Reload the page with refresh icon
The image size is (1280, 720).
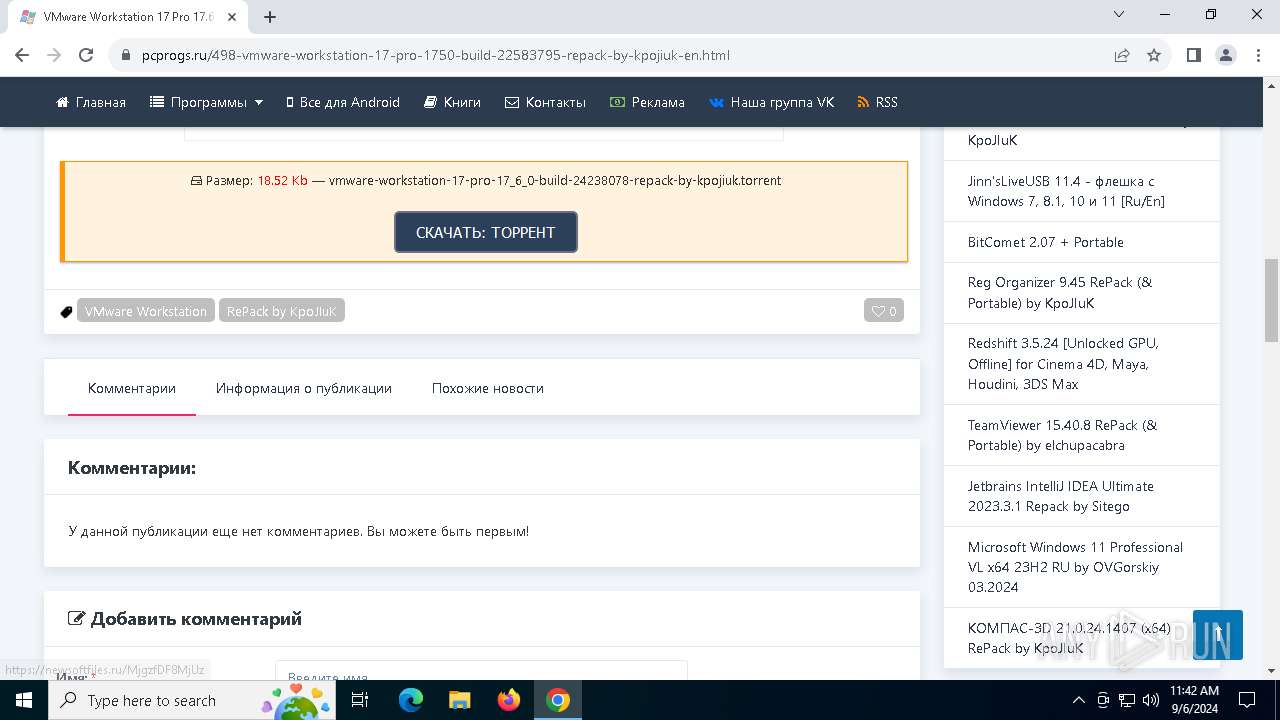(86, 55)
